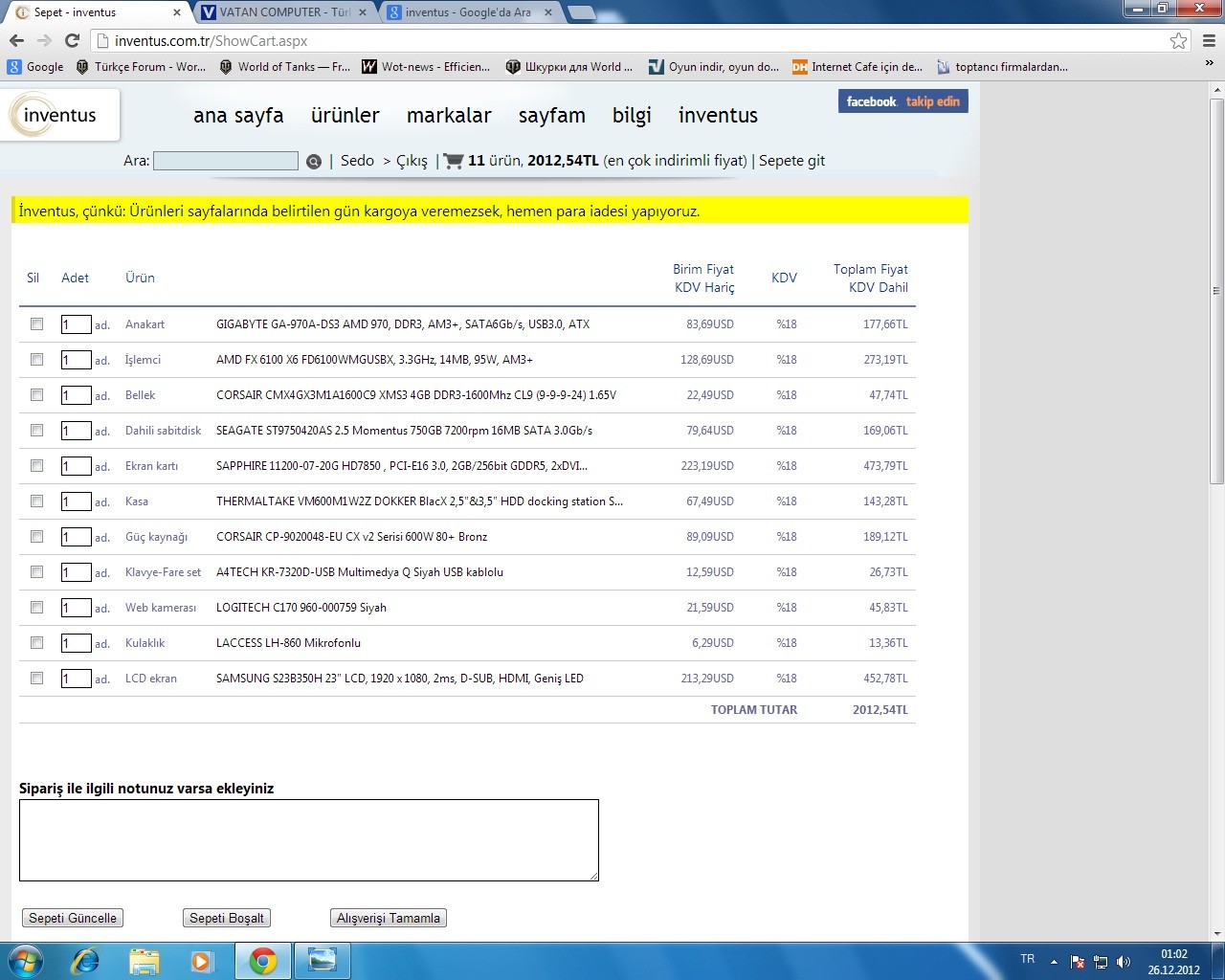Tick delete checkbox for SAMSUNG LCD ekran row
Screen dimensions: 1225x980
[x=36, y=679]
